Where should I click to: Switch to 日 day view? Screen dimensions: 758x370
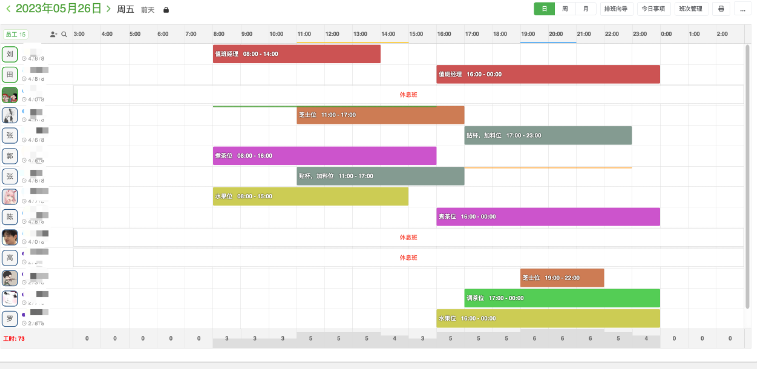coord(544,9)
